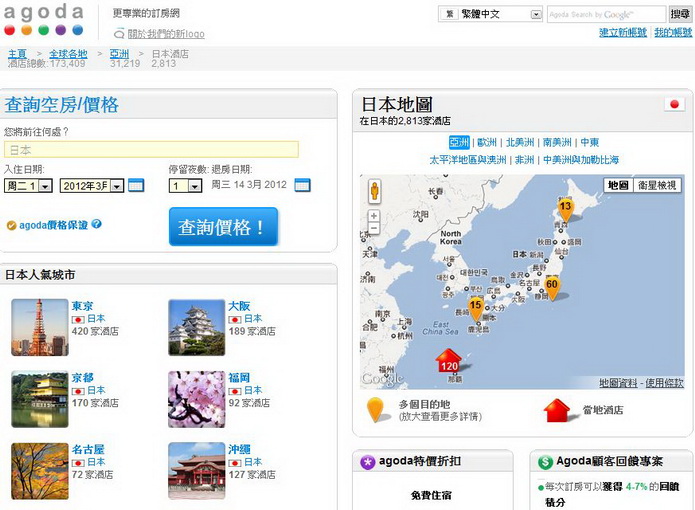Image resolution: width=695 pixels, height=510 pixels.
Task: Open the month dropdown 2012年3月
Action: pyautogui.click(x=92, y=186)
